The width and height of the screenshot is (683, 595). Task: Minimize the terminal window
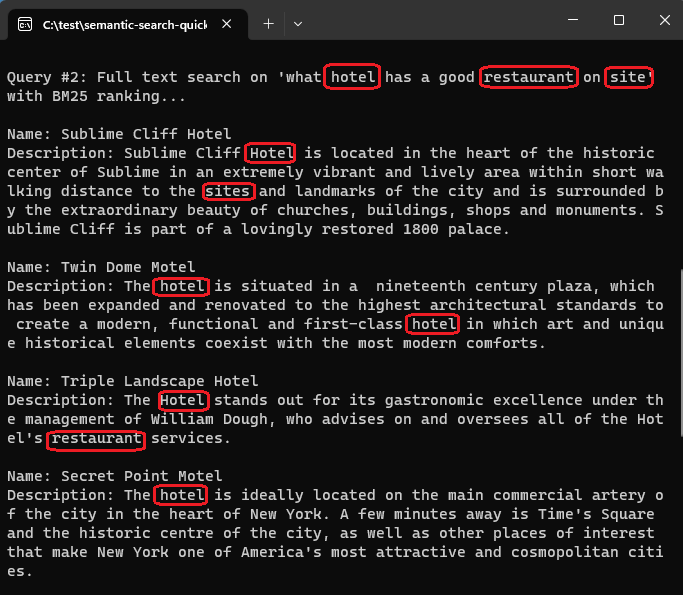pos(573,20)
